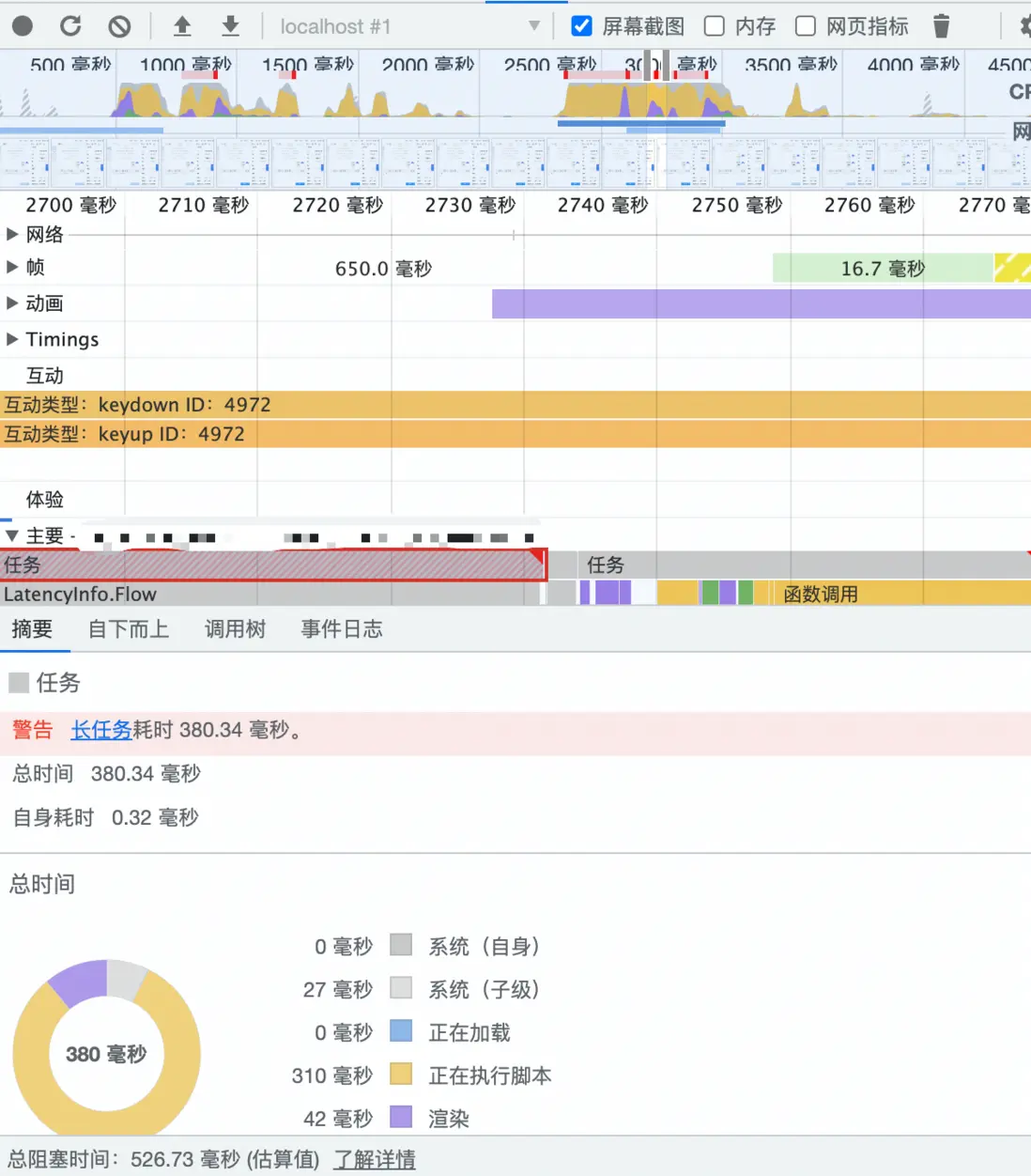Enable the 网页指标 checkbox
The image size is (1031, 1176).
coord(806,26)
